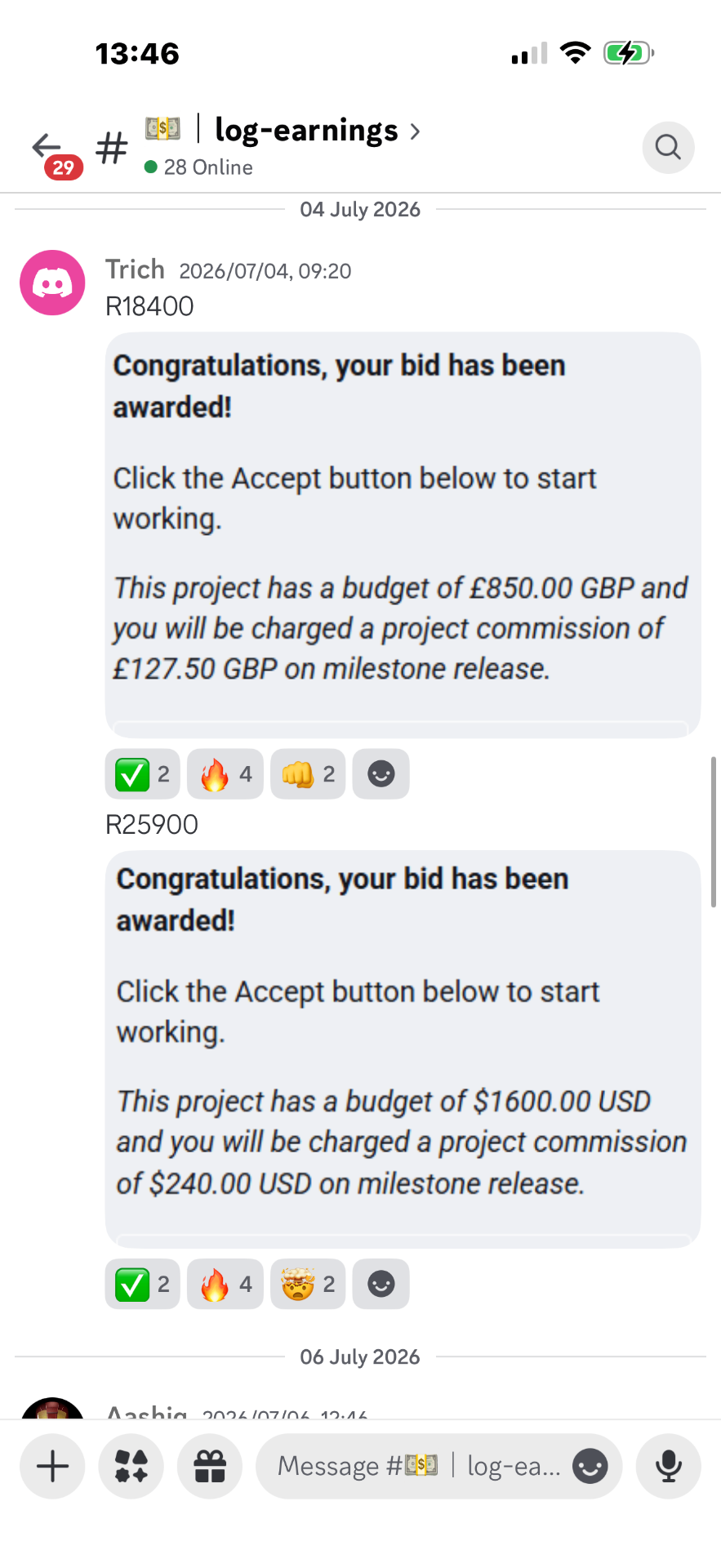Toggle fire reaction on R18400 message
The height and width of the screenshot is (1568, 721).
pyautogui.click(x=225, y=773)
